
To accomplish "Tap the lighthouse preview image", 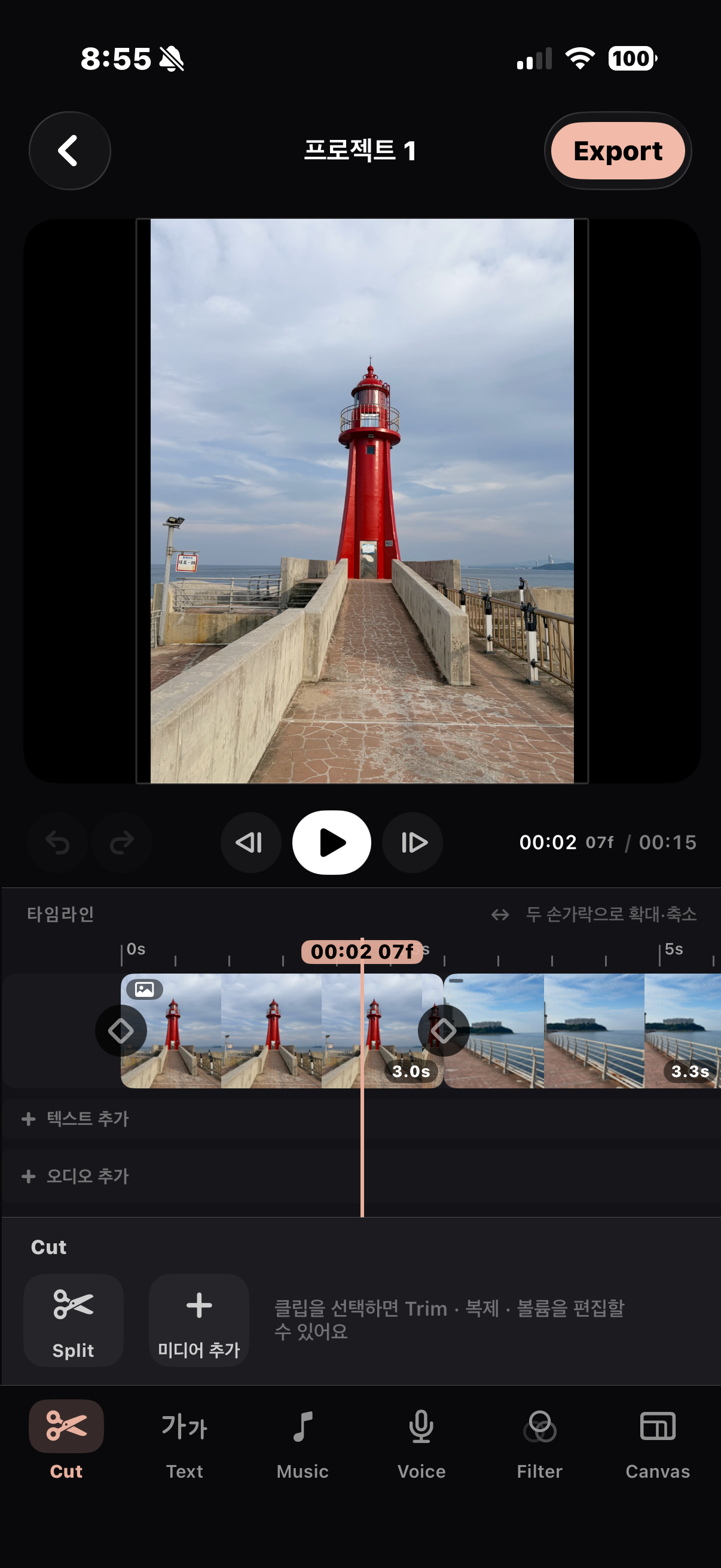I will pyautogui.click(x=362, y=501).
